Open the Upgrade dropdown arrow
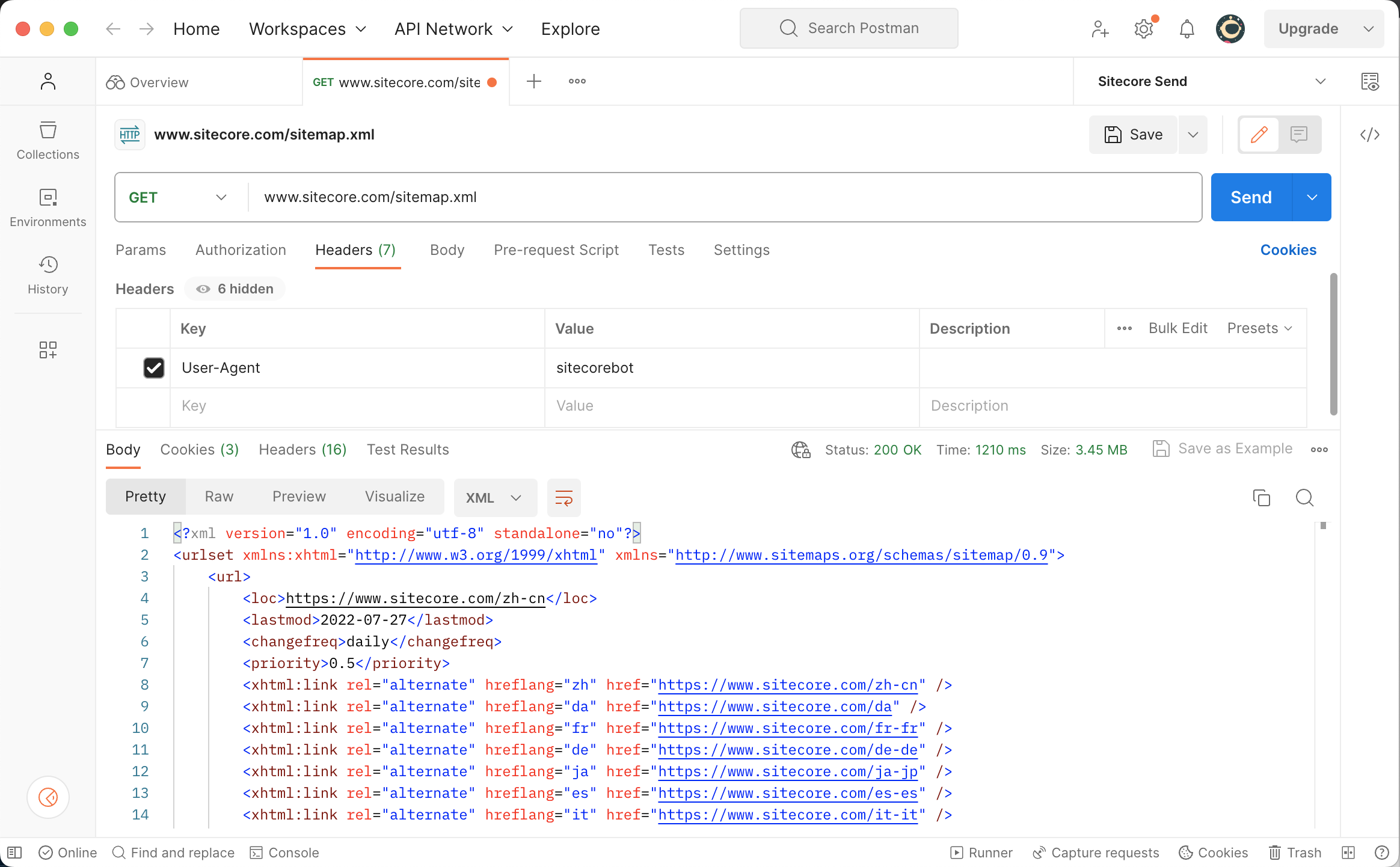The height and width of the screenshot is (867, 1400). tap(1369, 29)
